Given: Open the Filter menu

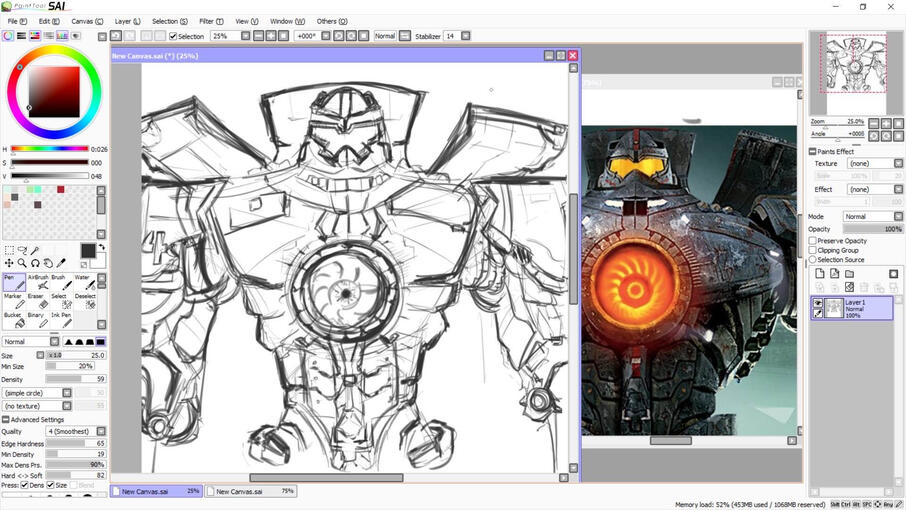Looking at the screenshot, I should 211,21.
